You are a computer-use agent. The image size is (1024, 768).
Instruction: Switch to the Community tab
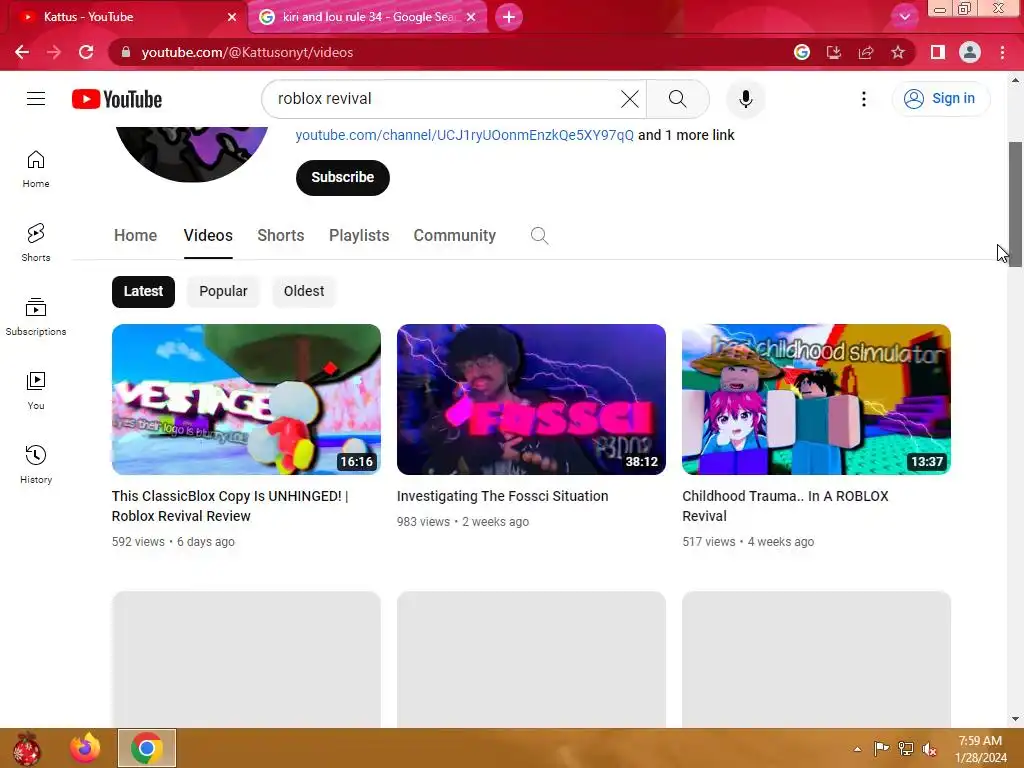pyautogui.click(x=455, y=236)
